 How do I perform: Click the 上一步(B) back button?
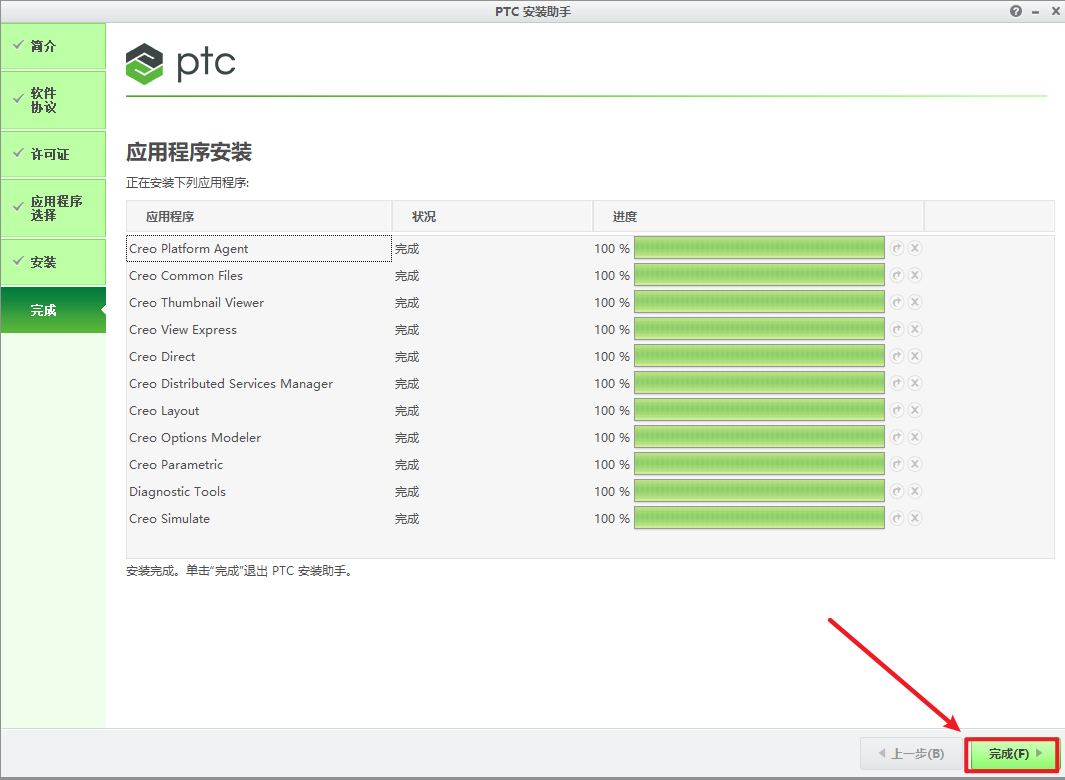(x=910, y=753)
